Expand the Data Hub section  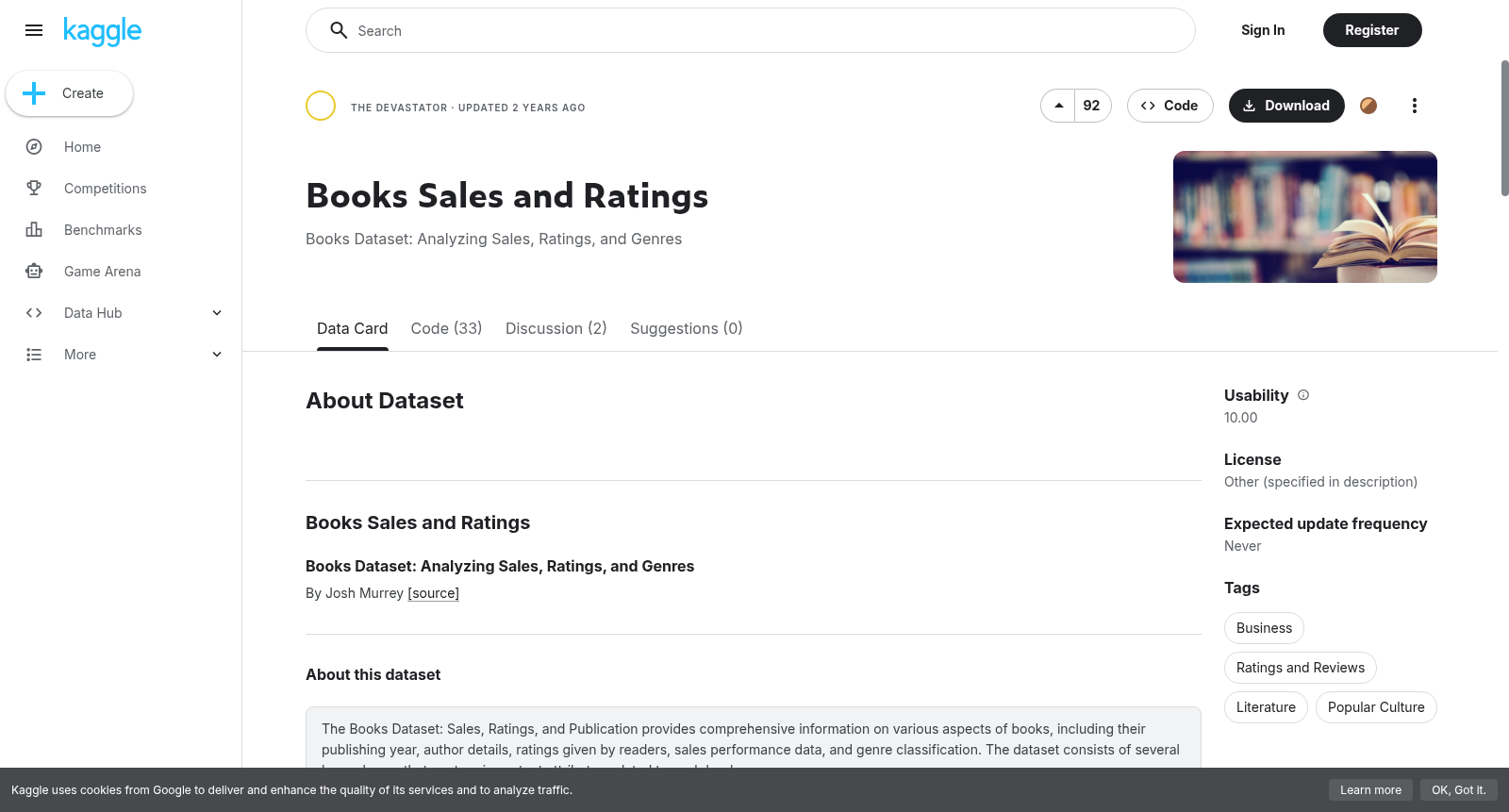pyautogui.click(x=217, y=313)
